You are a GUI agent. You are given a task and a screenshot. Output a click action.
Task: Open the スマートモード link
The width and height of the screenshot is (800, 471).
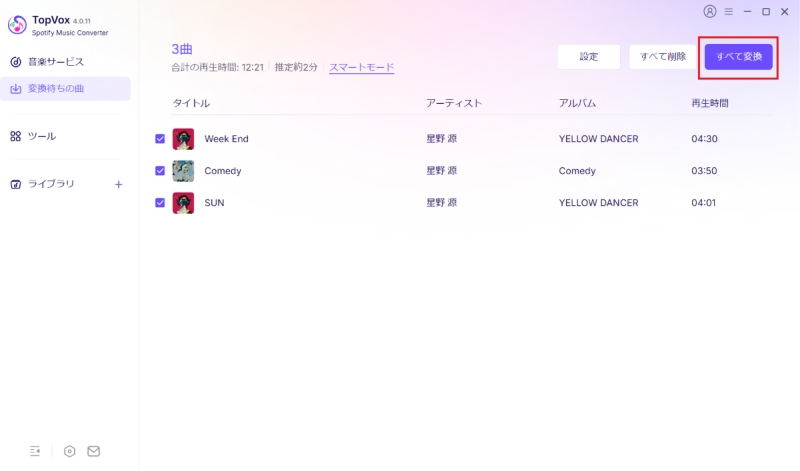point(361,67)
